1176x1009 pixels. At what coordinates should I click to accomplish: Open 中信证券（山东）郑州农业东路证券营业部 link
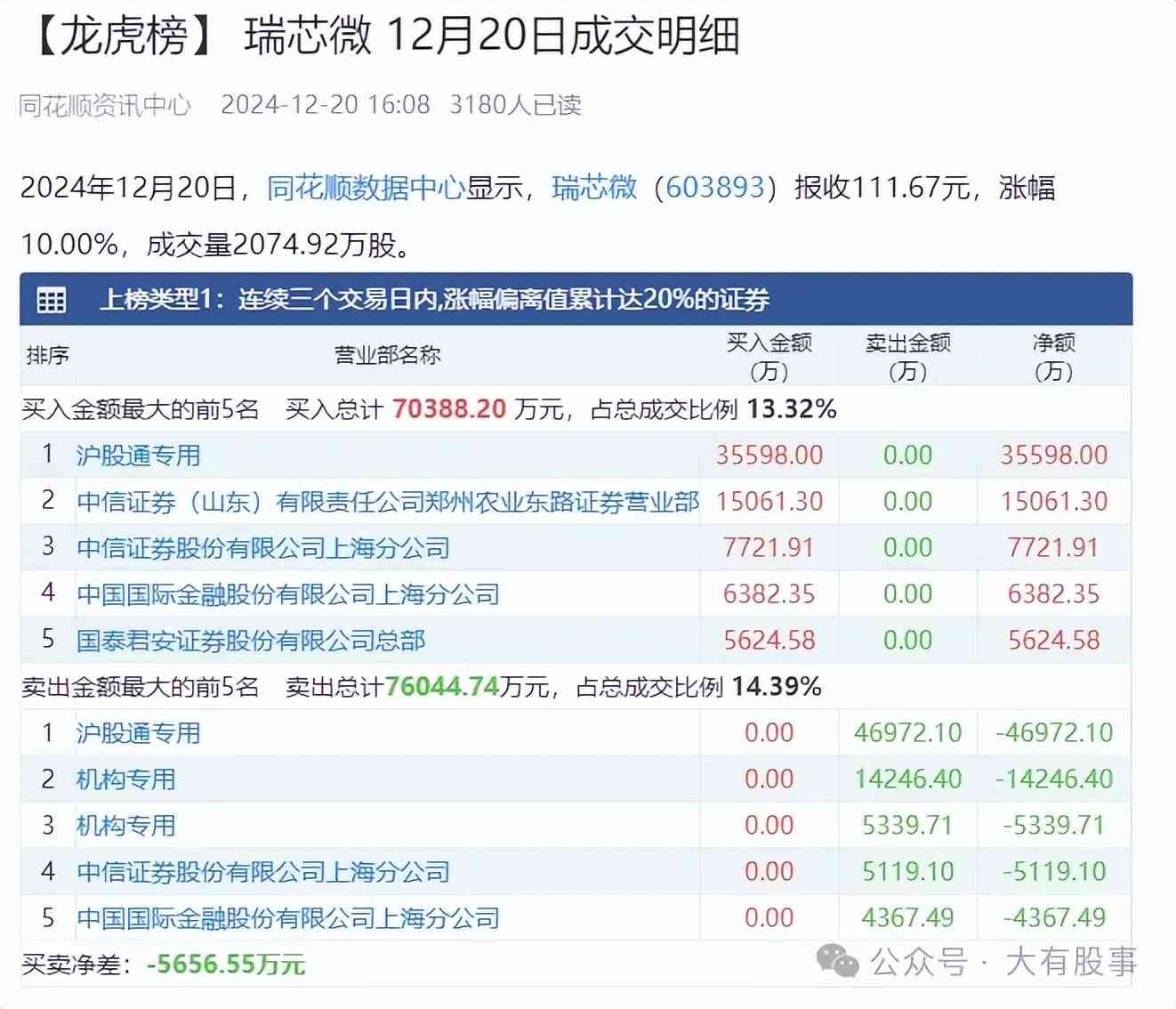(x=388, y=502)
